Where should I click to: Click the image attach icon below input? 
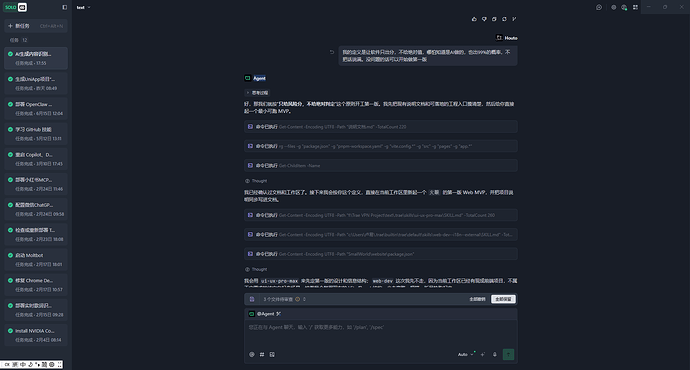click(272, 355)
